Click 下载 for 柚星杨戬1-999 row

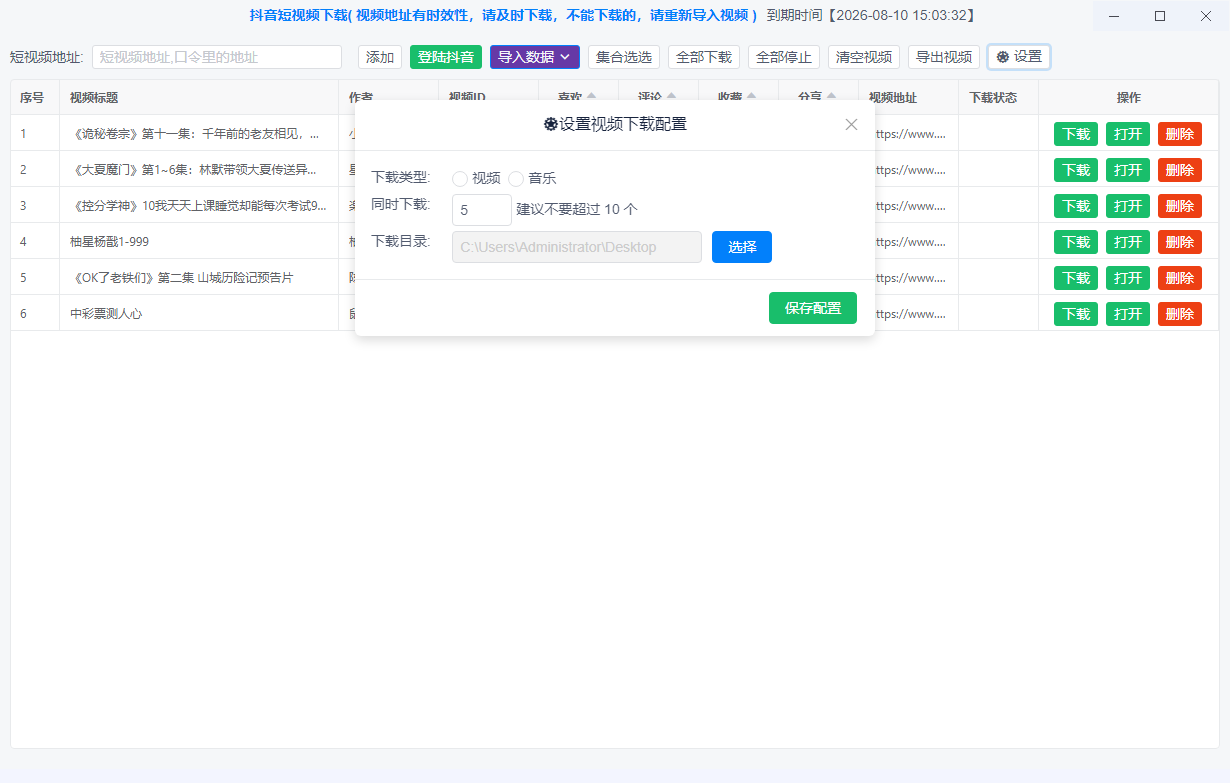[1076, 242]
